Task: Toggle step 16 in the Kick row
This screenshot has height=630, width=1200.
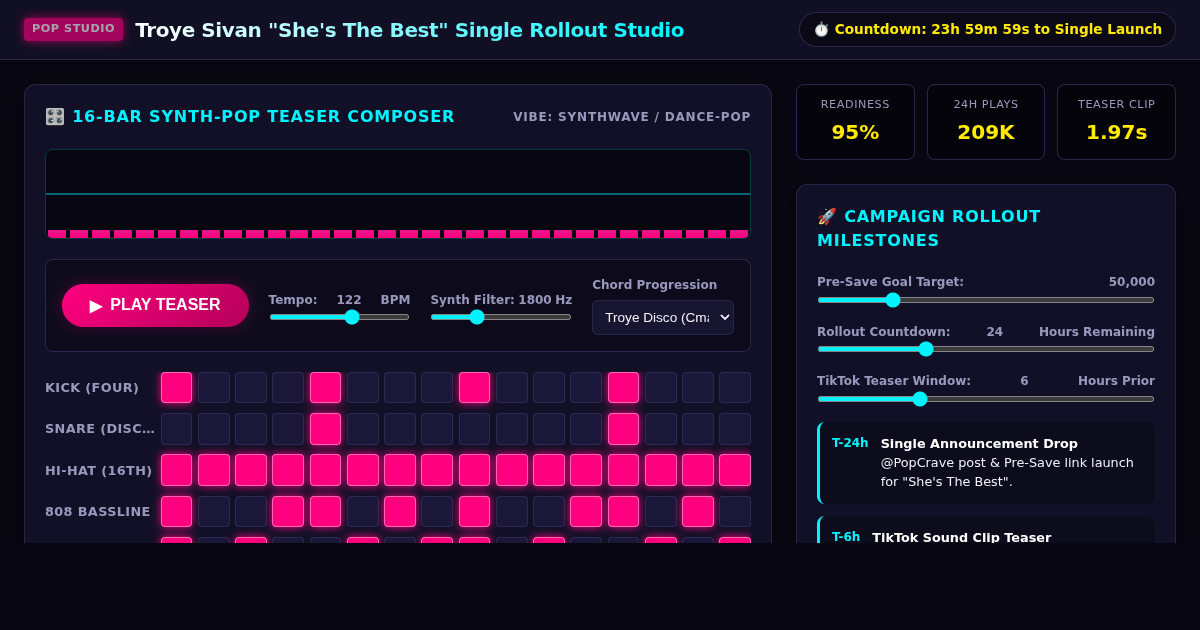Action: tap(735, 388)
